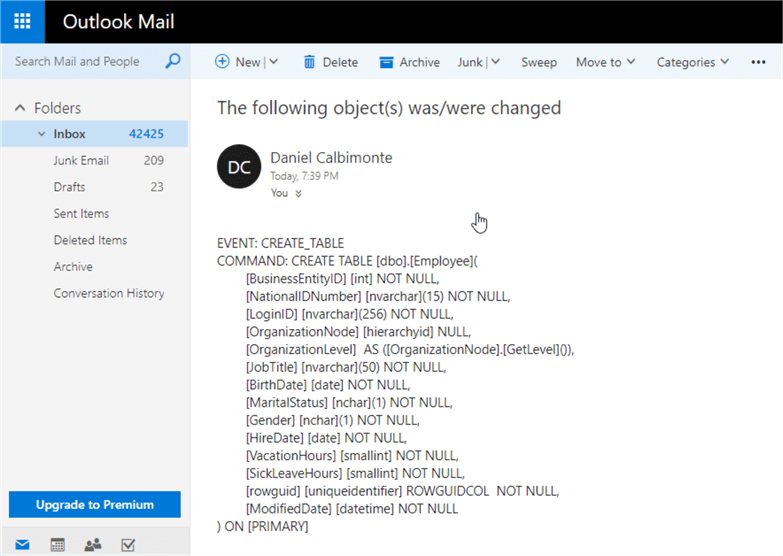Open the Junk dropdown arrow
This screenshot has width=783, height=556.
pyautogui.click(x=495, y=62)
